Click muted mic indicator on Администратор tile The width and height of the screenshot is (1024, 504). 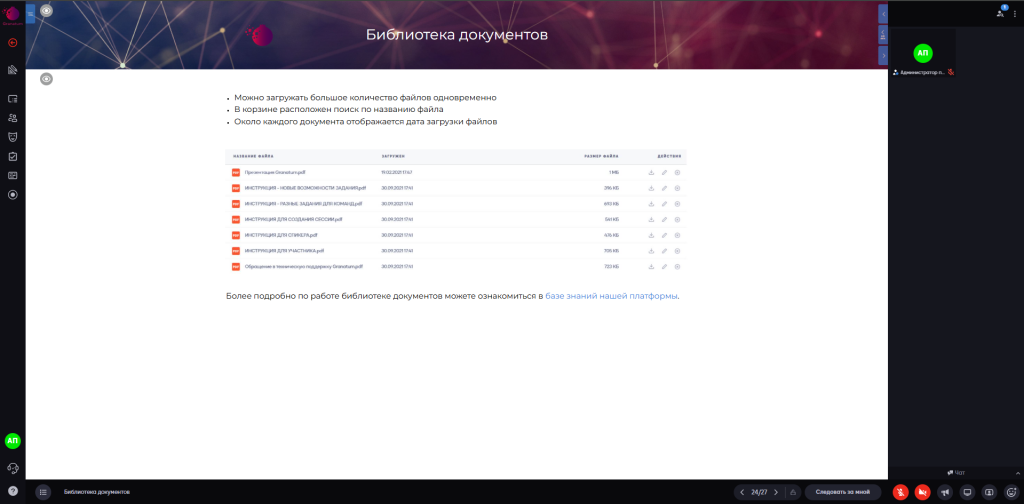coord(951,72)
